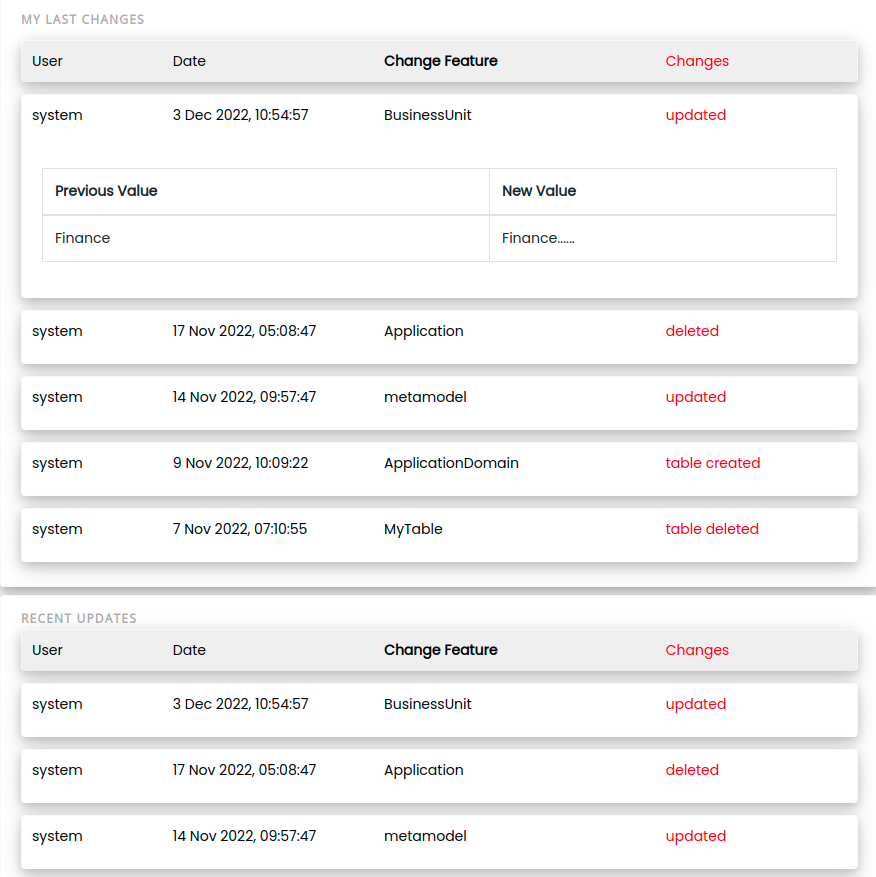Click the Previous Value cell showing Finance
Viewport: 876px width, 877px height.
266,238
